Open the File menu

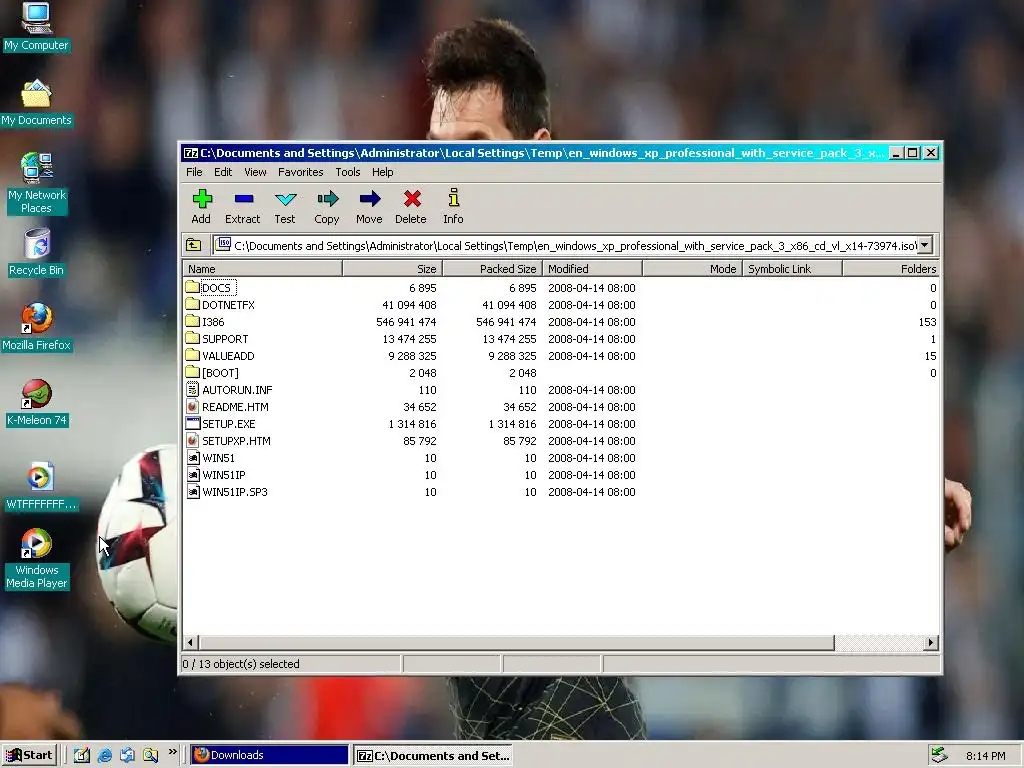[x=194, y=172]
